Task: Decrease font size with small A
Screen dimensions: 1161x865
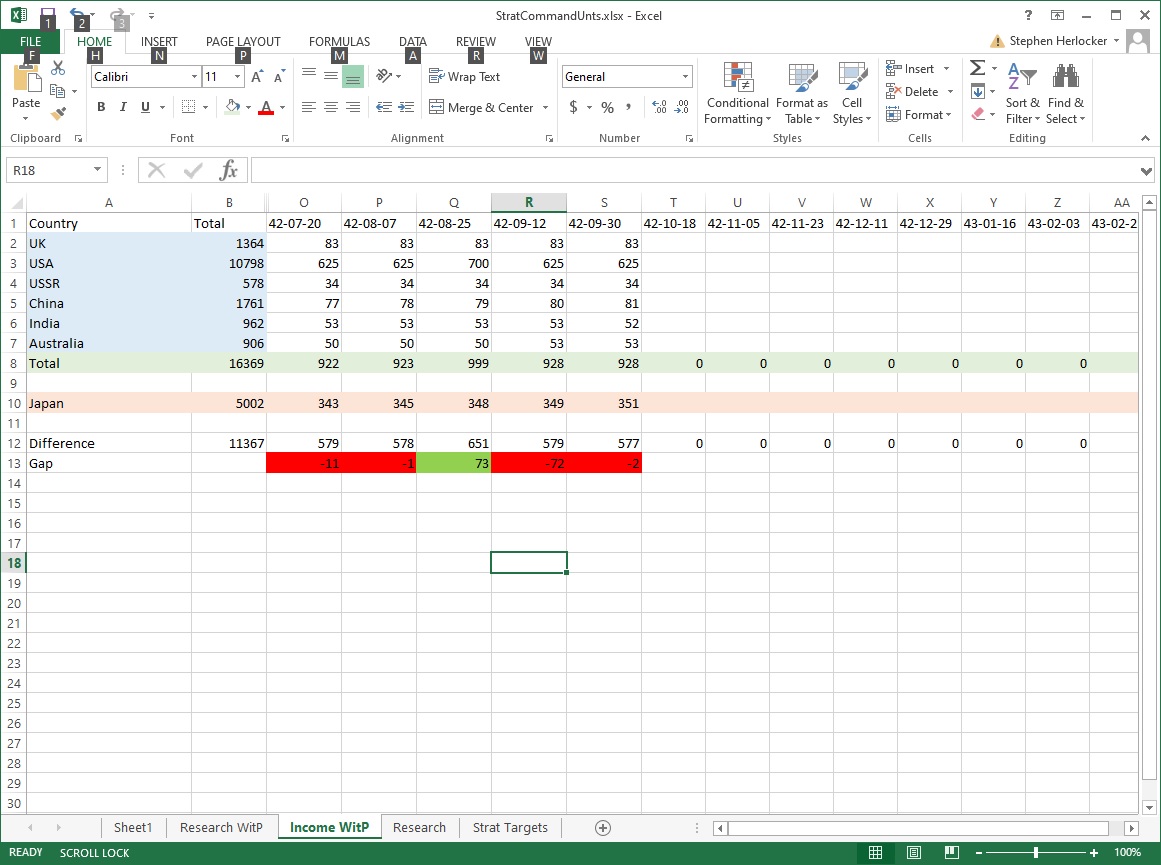Action: [x=279, y=76]
